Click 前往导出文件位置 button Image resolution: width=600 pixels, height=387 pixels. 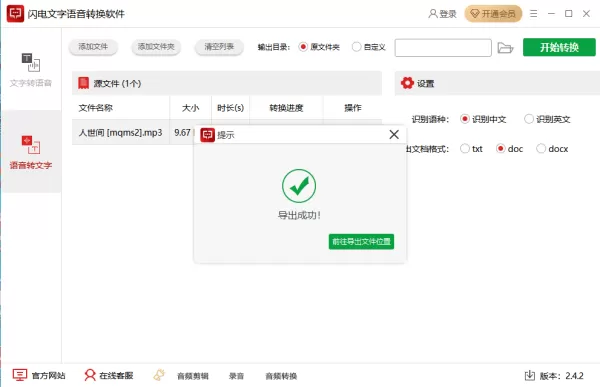(x=361, y=242)
